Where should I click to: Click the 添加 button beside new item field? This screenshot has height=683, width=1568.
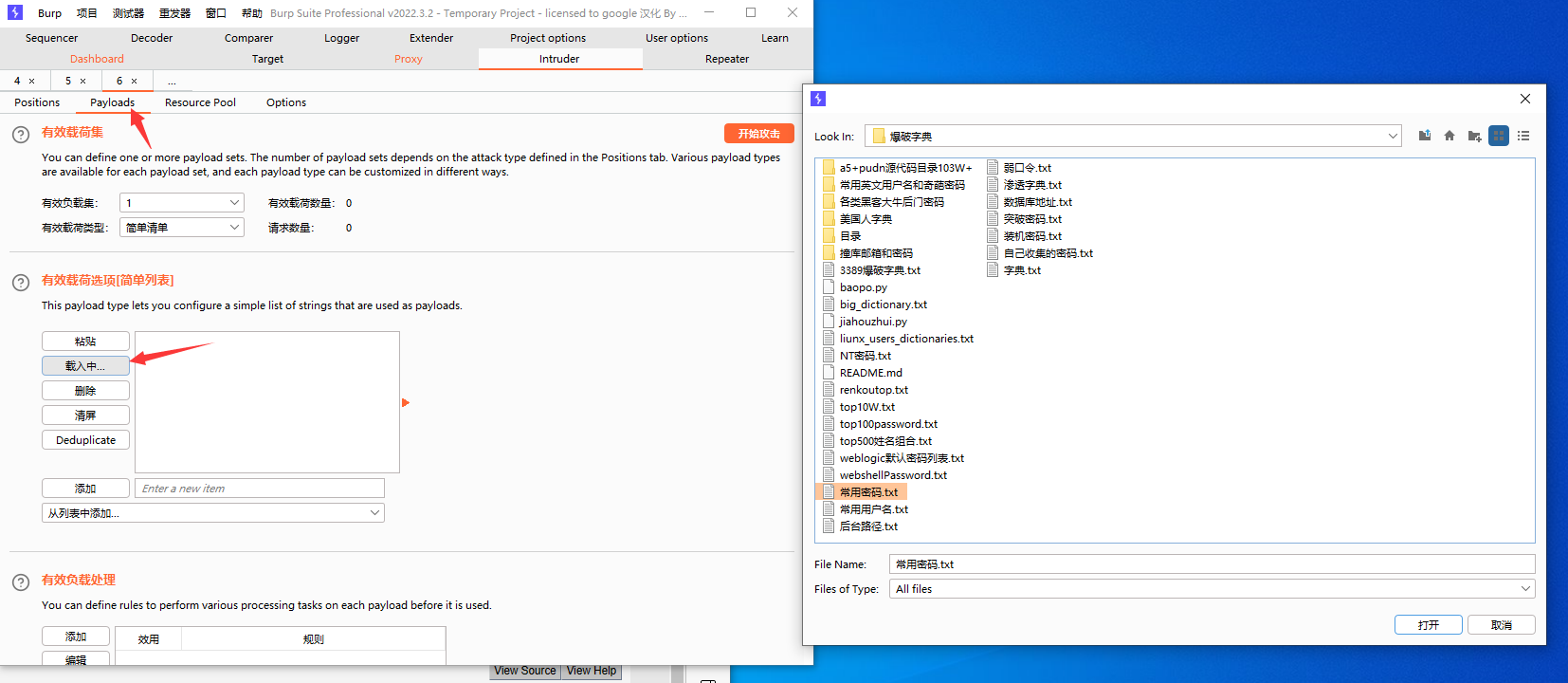coord(85,489)
